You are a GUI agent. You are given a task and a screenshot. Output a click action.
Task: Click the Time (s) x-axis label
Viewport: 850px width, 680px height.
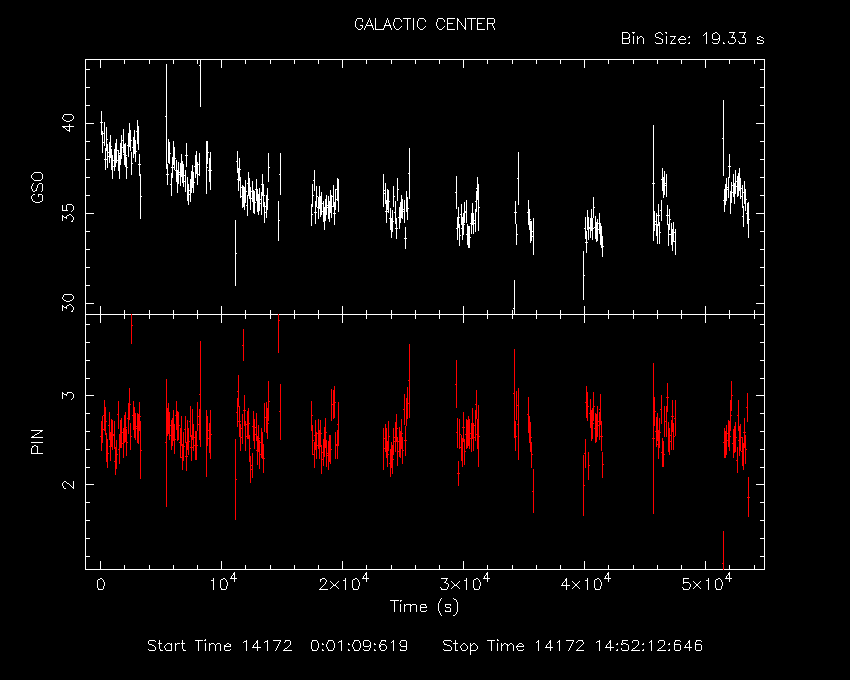click(424, 606)
